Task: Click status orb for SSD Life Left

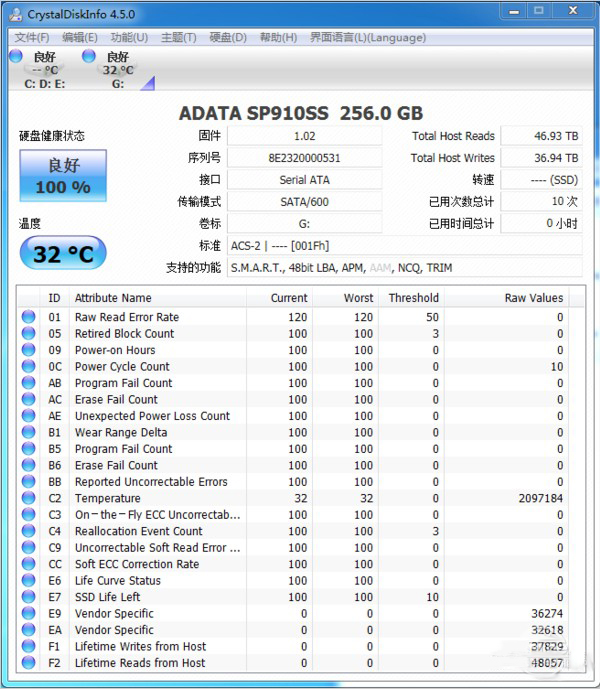Action: 29,597
